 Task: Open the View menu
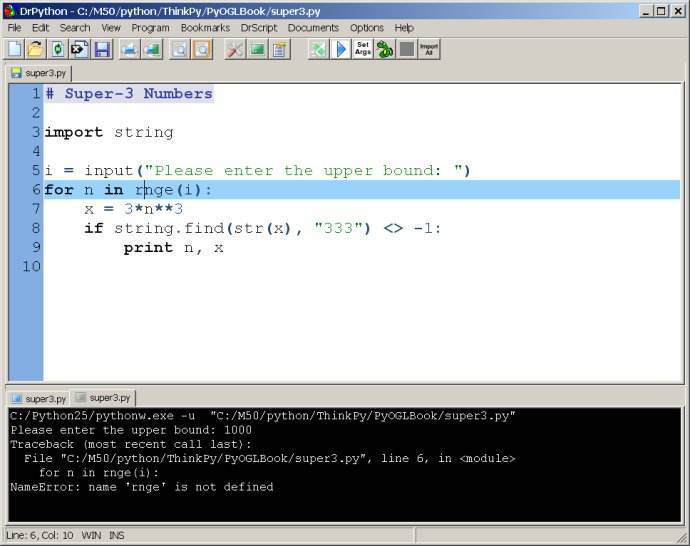coord(111,28)
